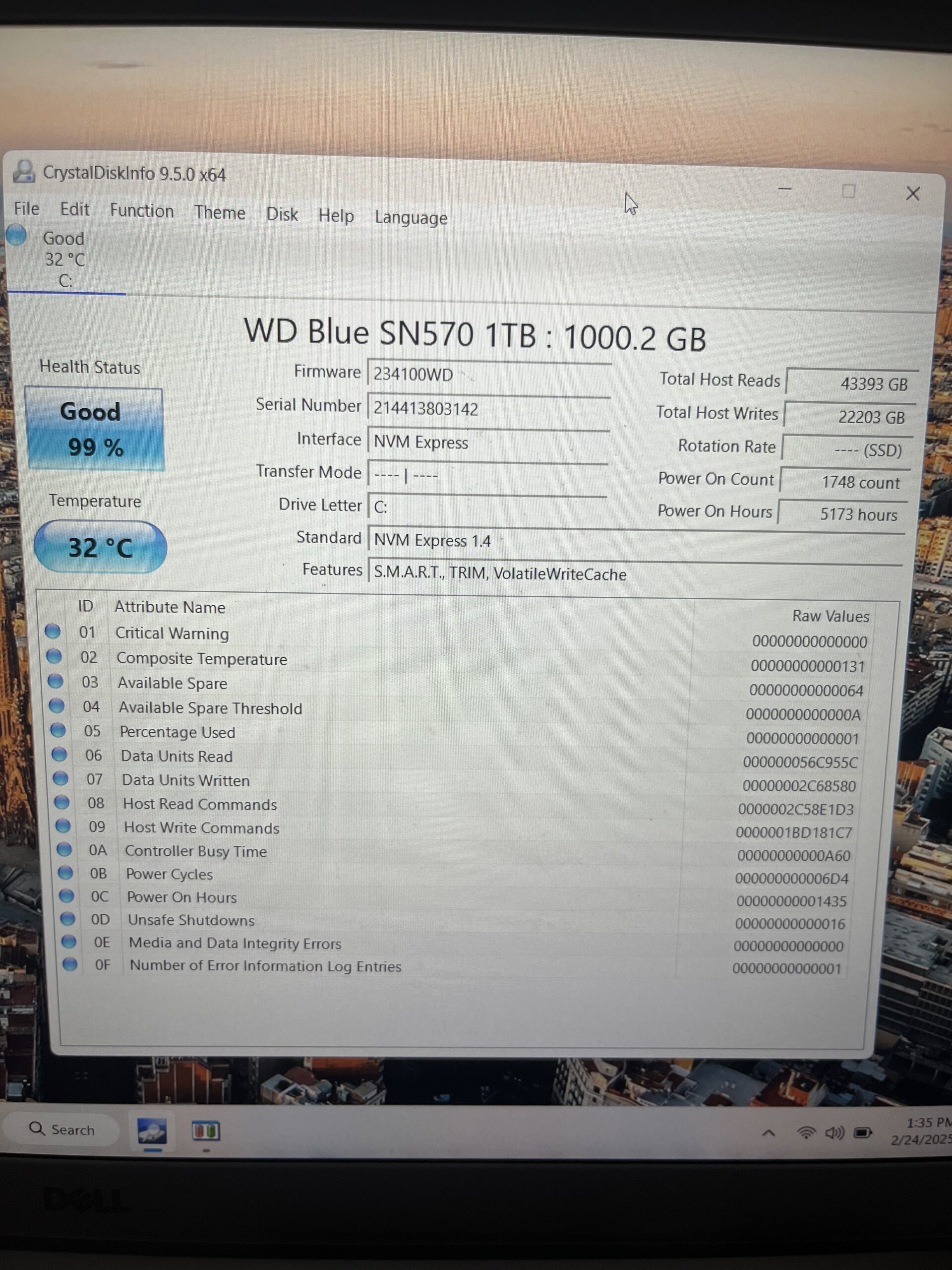Click the volume speaker icon in tray
The width and height of the screenshot is (952, 1270).
pyautogui.click(x=834, y=1132)
